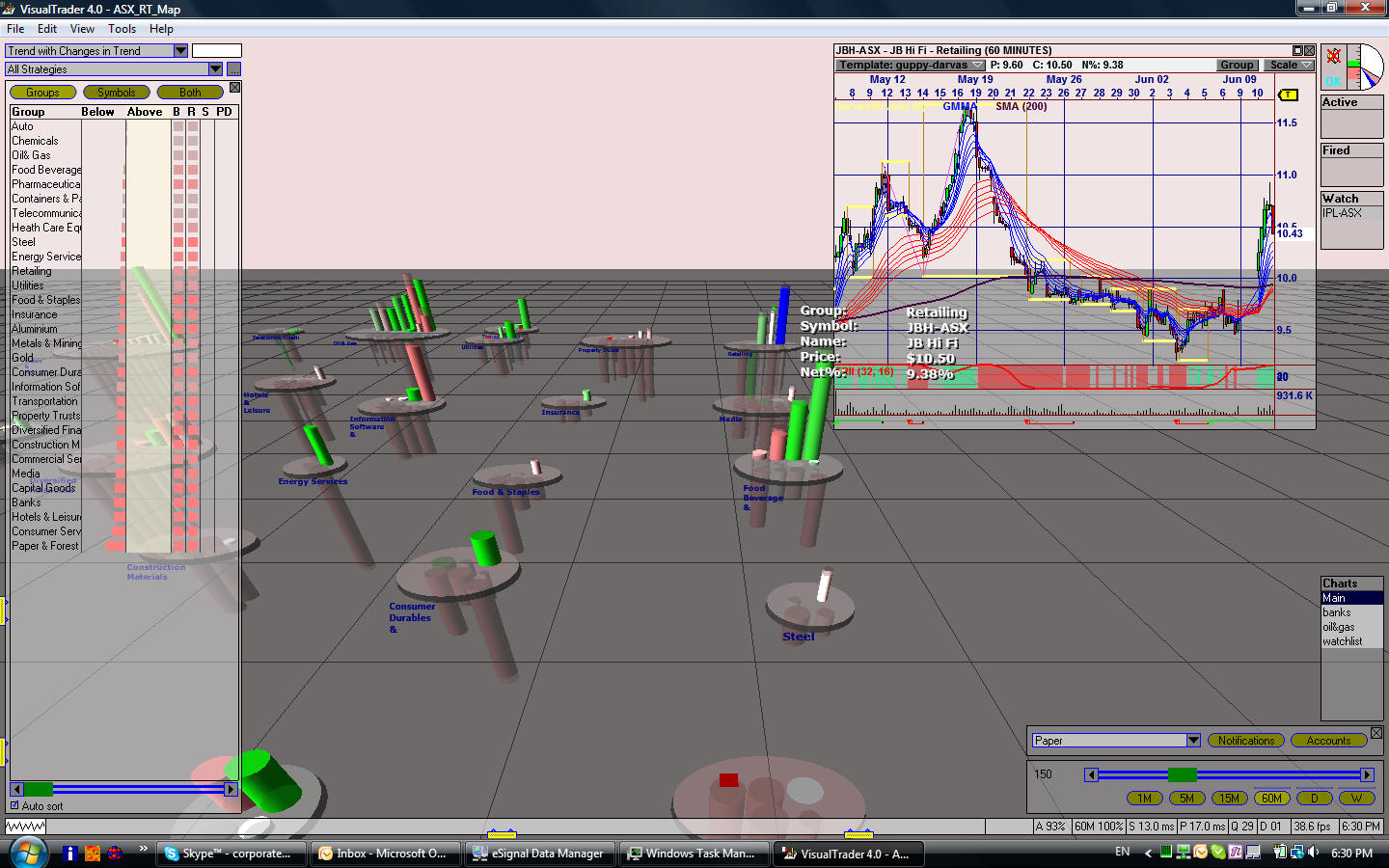Expand the Trend with Changes in Trend dropdown
Image resolution: width=1389 pixels, height=868 pixels.
(x=180, y=51)
